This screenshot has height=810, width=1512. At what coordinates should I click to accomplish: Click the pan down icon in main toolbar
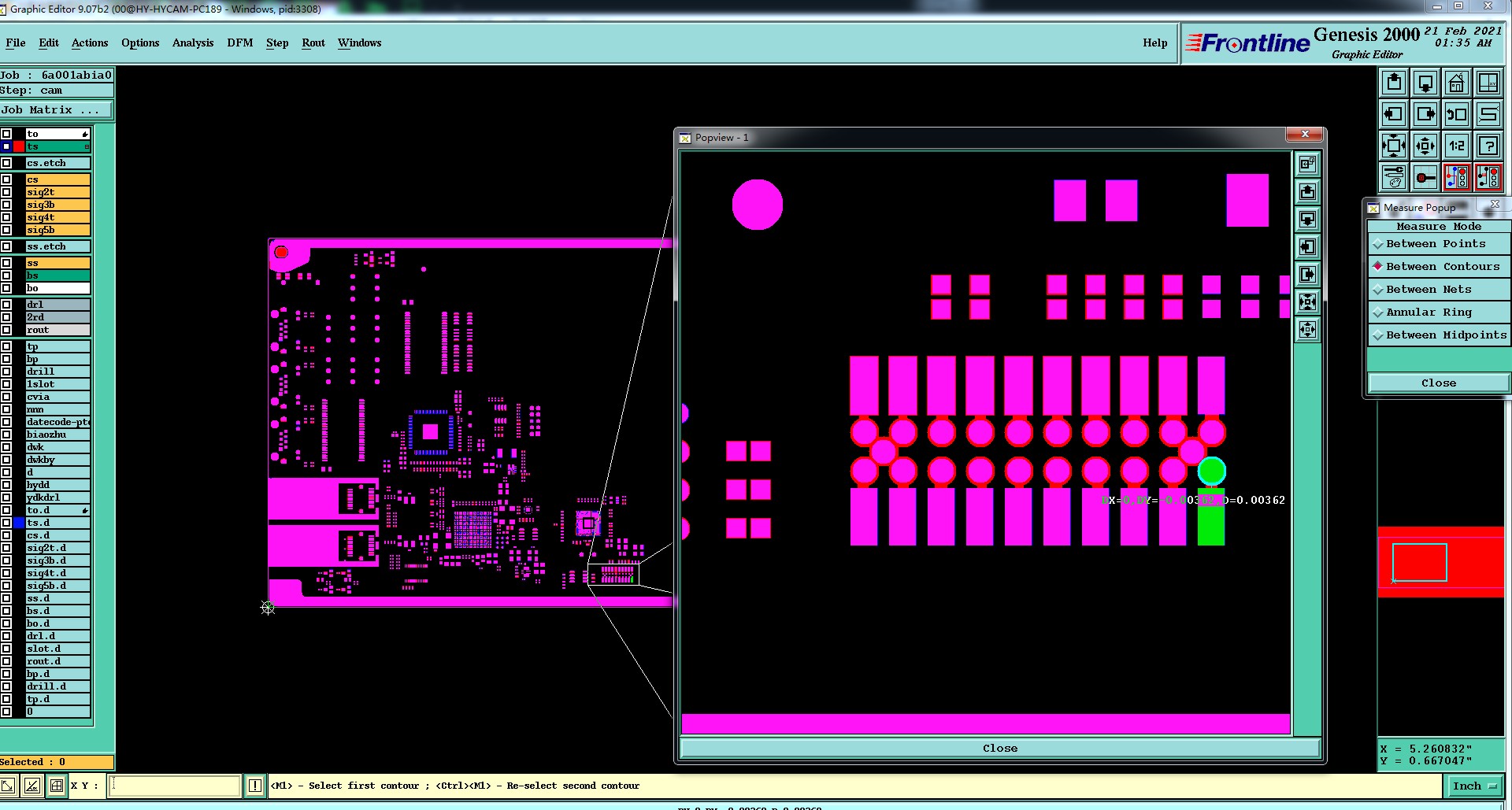pos(1425,83)
